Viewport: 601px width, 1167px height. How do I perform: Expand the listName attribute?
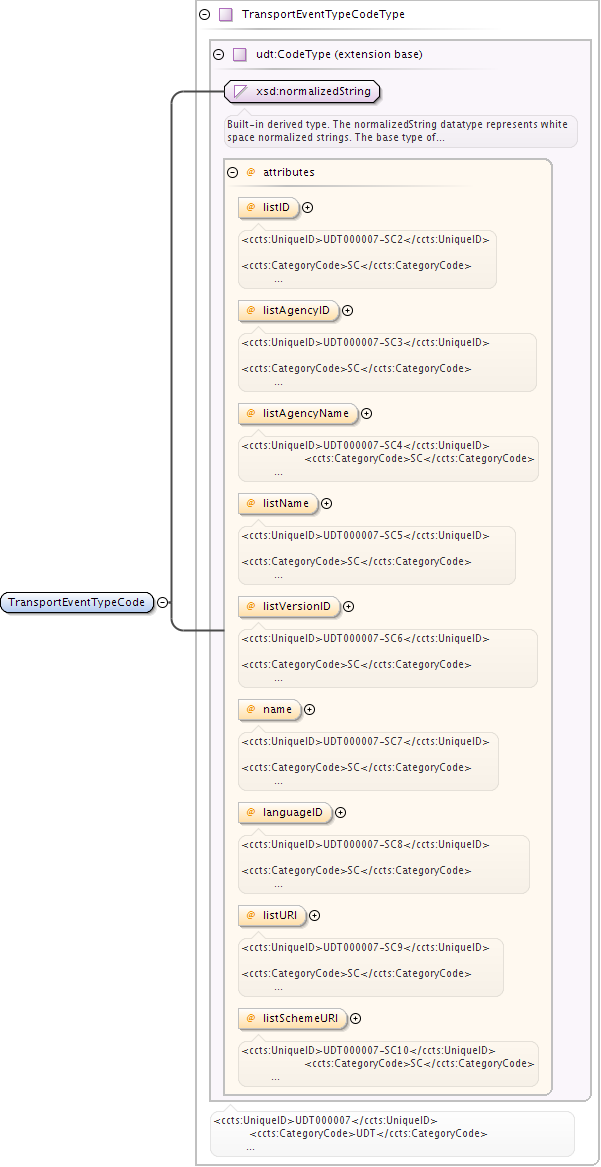click(x=327, y=504)
